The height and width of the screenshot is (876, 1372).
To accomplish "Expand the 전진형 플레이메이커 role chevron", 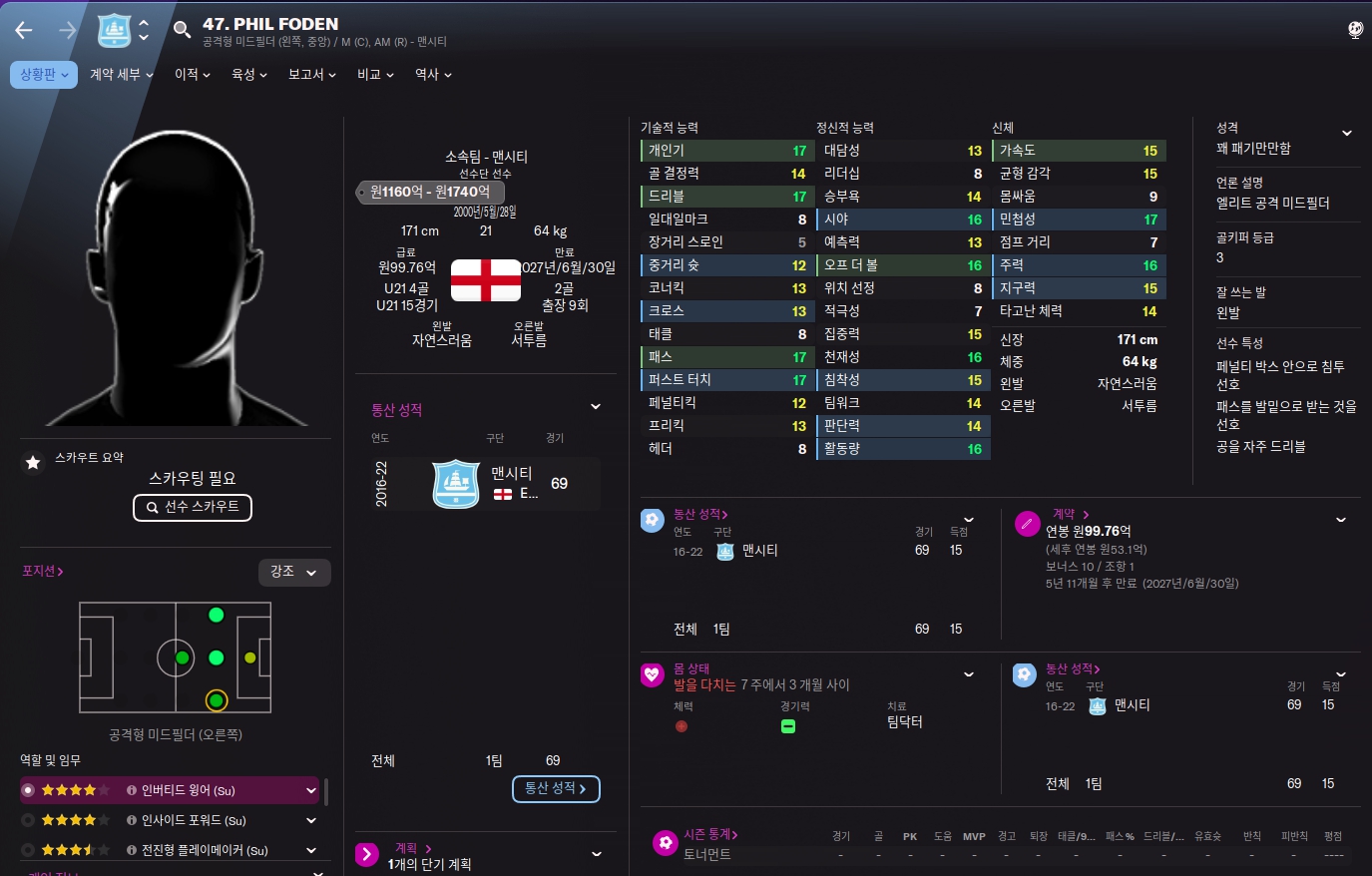I will [311, 850].
